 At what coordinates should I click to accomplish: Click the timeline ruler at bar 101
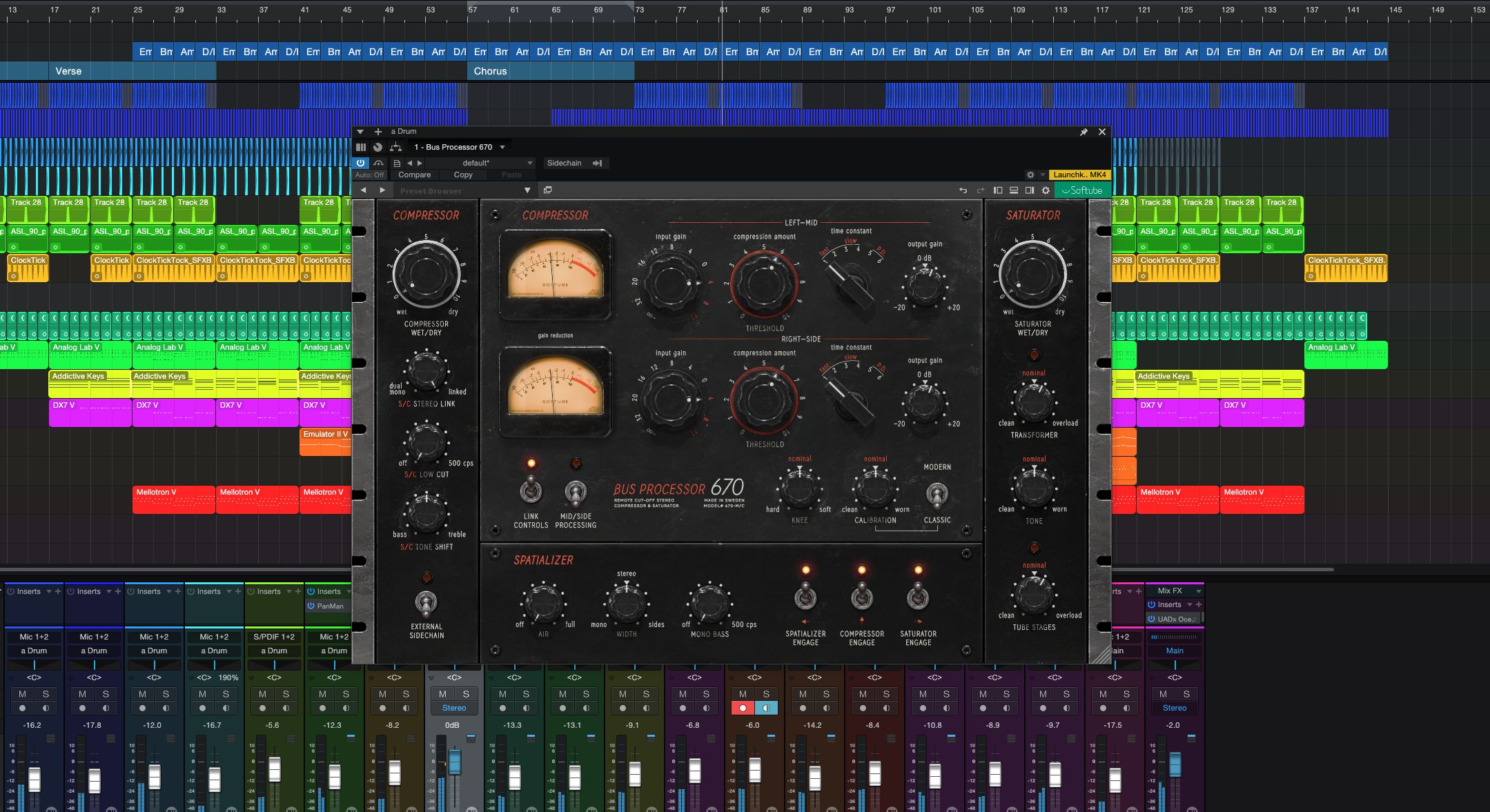point(934,10)
